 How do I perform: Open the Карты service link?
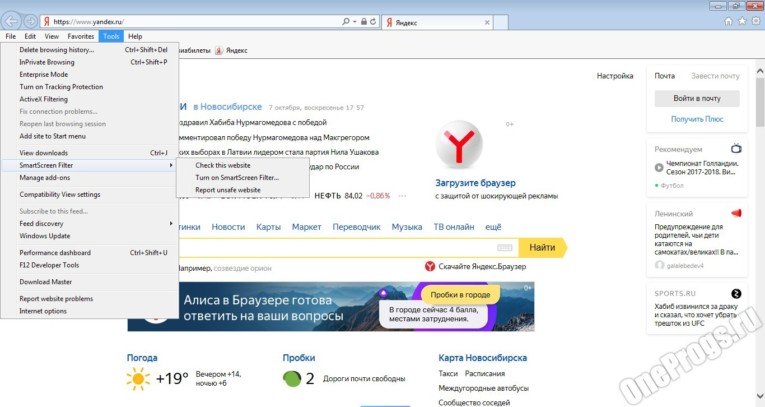pyautogui.click(x=268, y=227)
